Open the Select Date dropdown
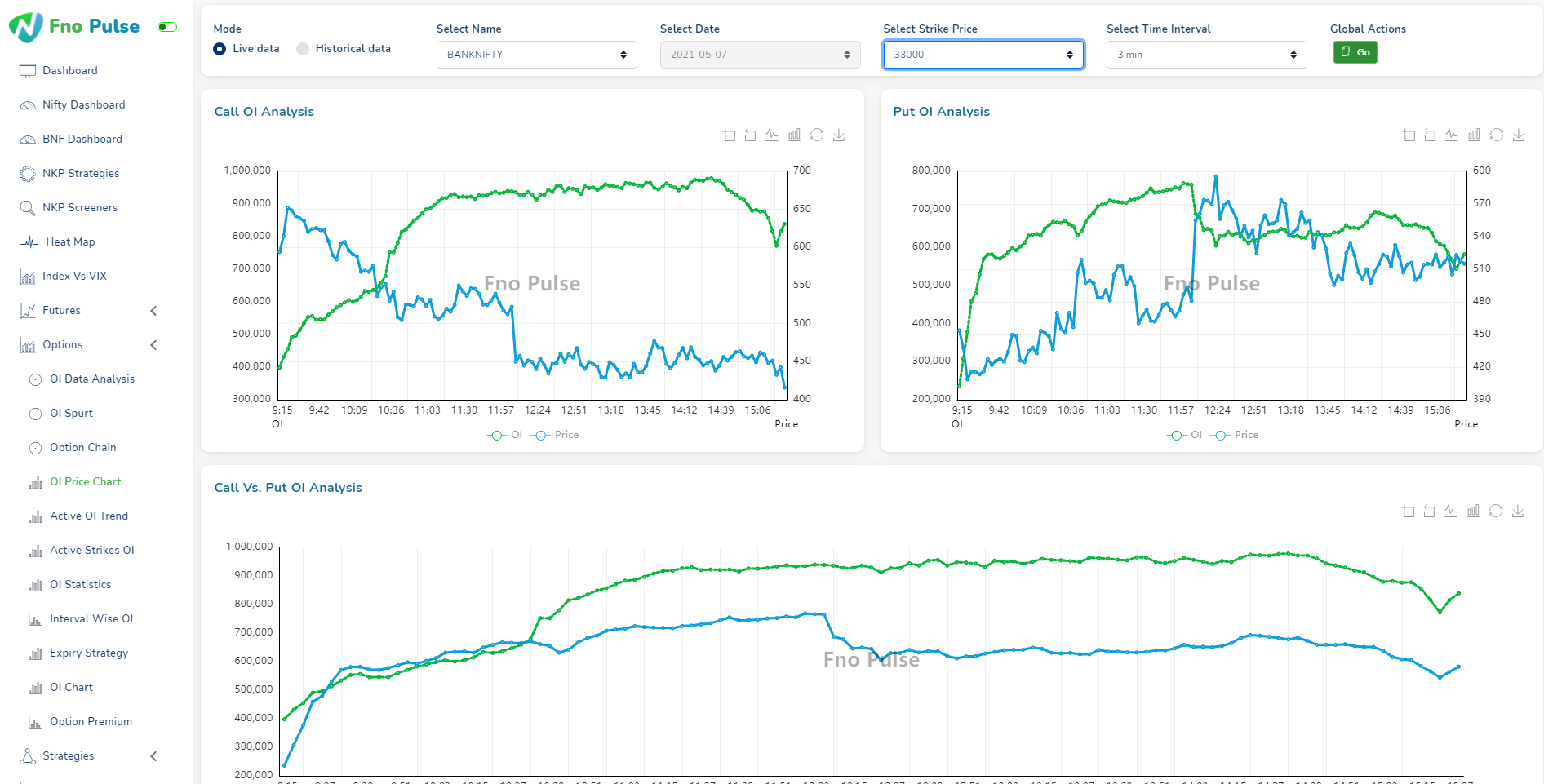 point(761,55)
